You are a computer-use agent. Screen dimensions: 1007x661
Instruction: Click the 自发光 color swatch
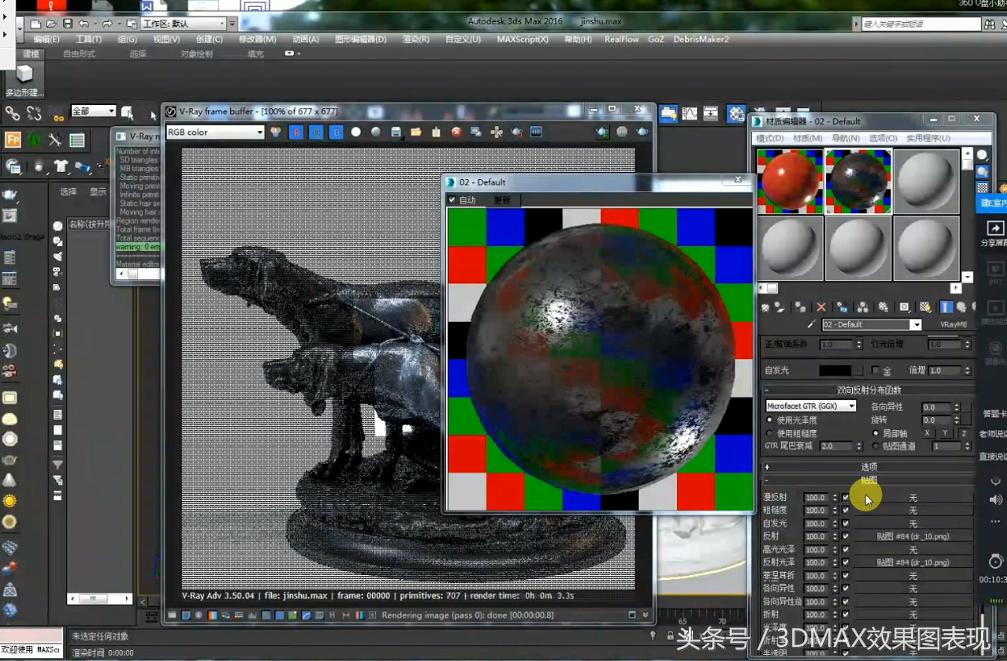click(x=835, y=368)
